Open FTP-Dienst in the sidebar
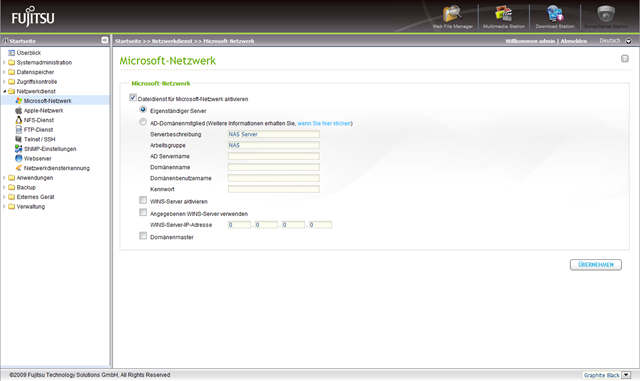 (38, 130)
